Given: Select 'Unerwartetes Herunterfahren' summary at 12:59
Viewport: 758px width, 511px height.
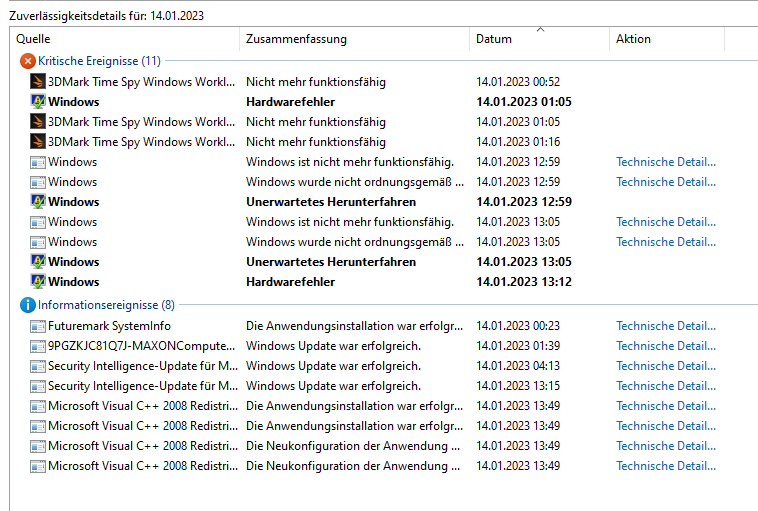Looking at the screenshot, I should [x=331, y=202].
